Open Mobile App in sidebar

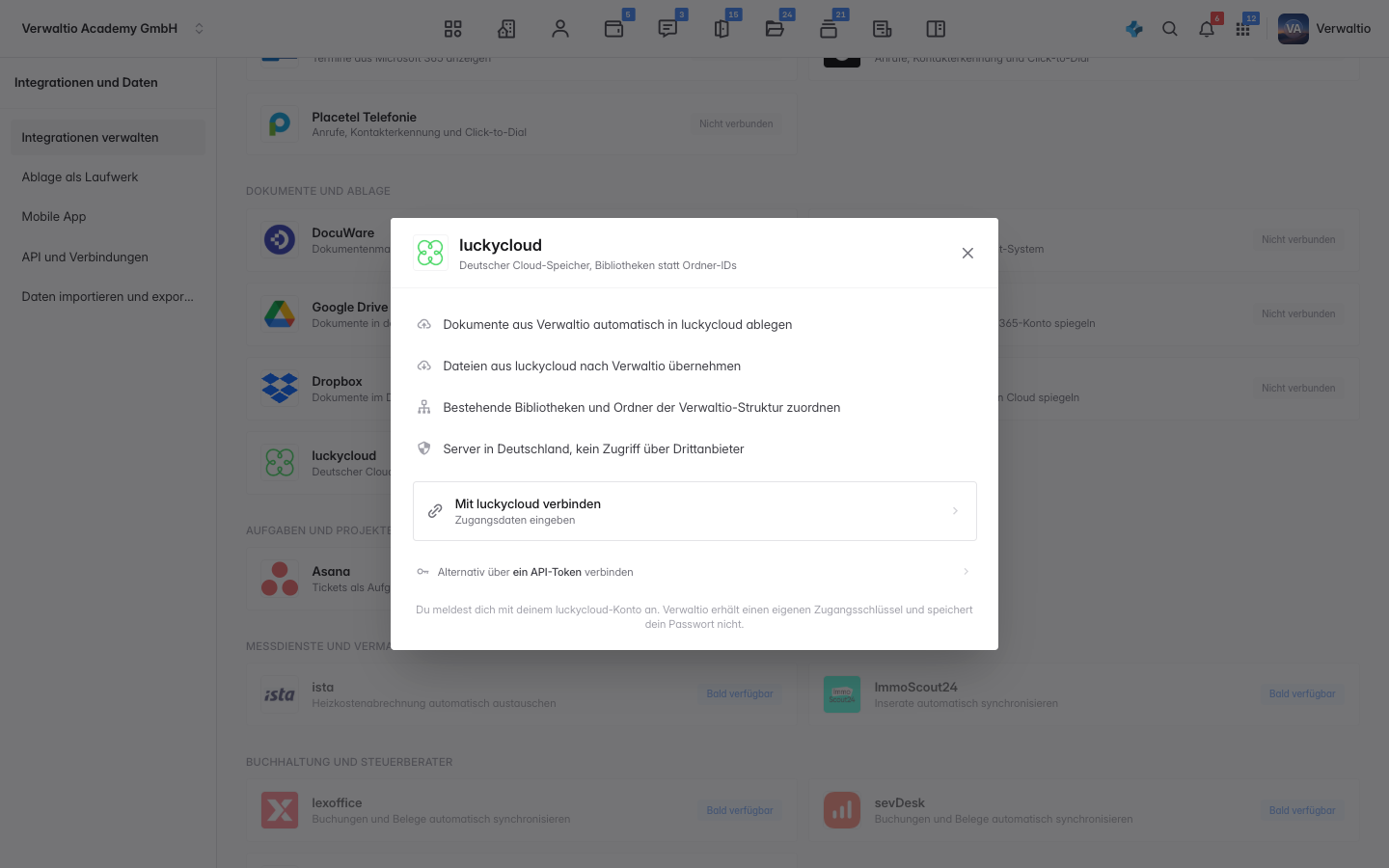coord(108,217)
